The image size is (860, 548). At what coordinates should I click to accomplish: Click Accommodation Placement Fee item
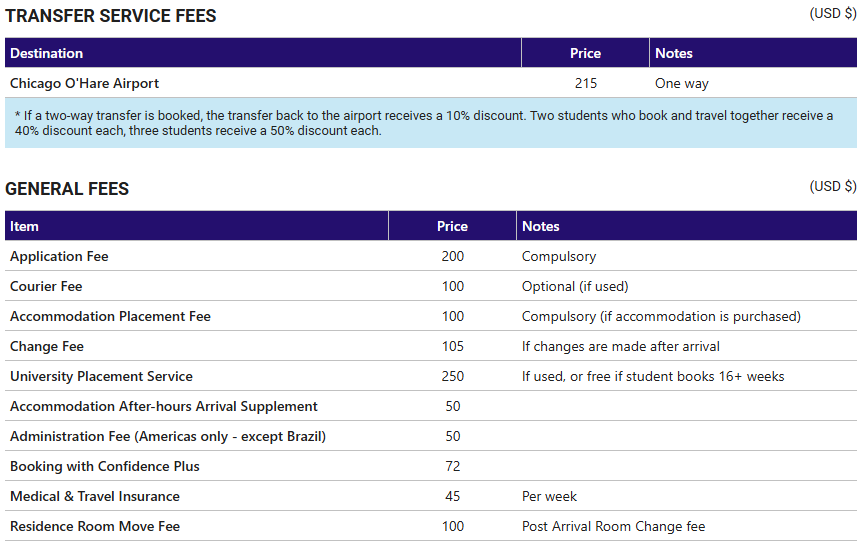coord(110,317)
